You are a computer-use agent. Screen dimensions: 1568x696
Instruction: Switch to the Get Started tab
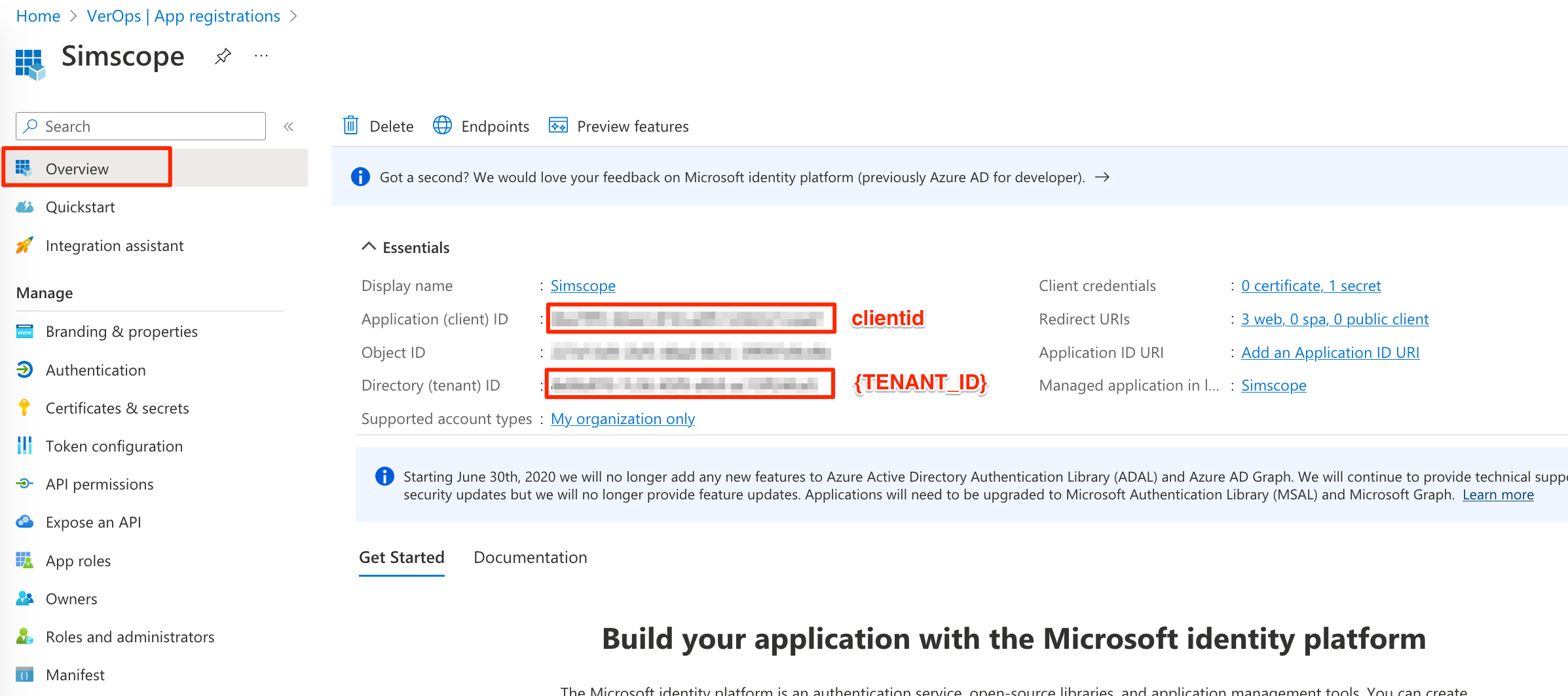click(x=401, y=558)
